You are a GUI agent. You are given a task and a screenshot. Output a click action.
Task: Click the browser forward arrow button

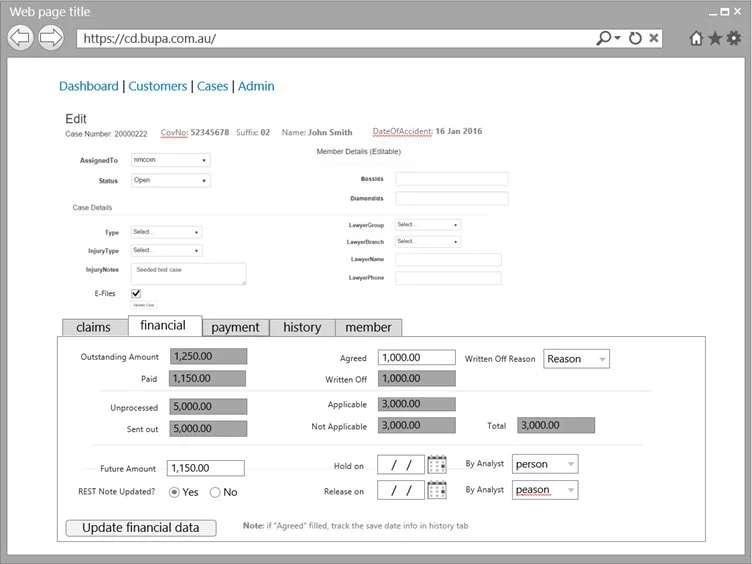pyautogui.click(x=51, y=37)
